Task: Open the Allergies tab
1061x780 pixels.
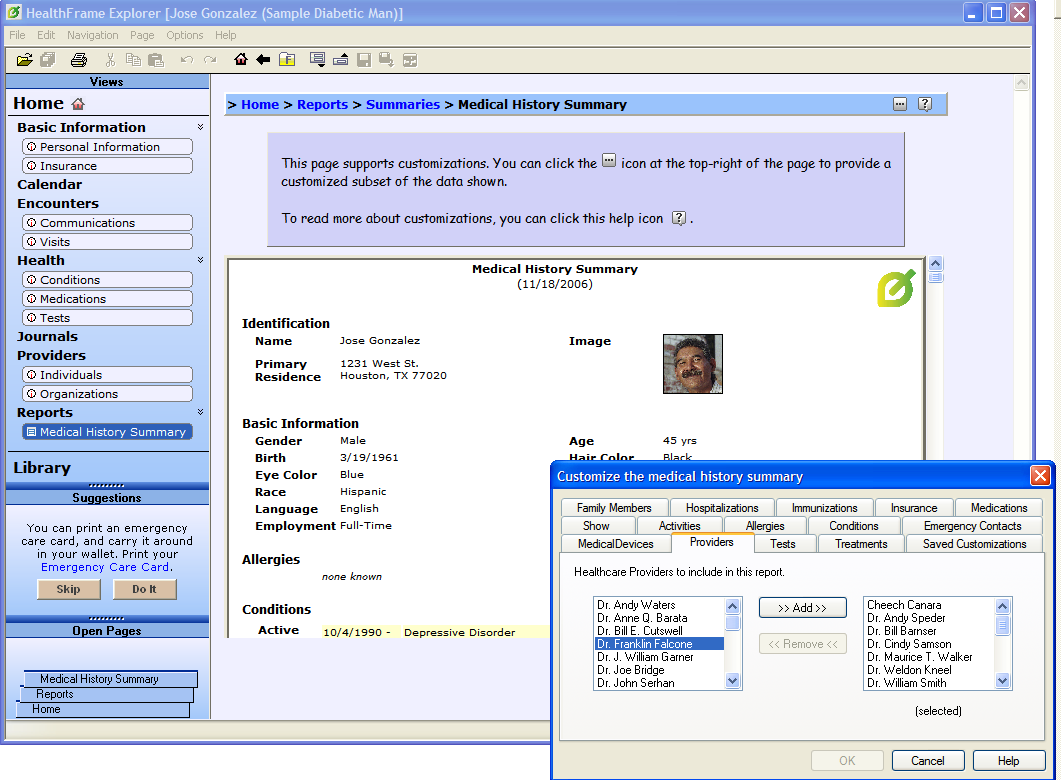Action: point(765,526)
